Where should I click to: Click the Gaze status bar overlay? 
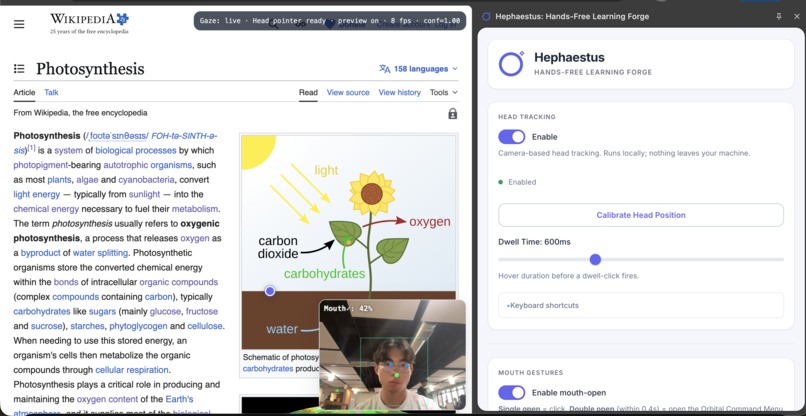coord(329,21)
